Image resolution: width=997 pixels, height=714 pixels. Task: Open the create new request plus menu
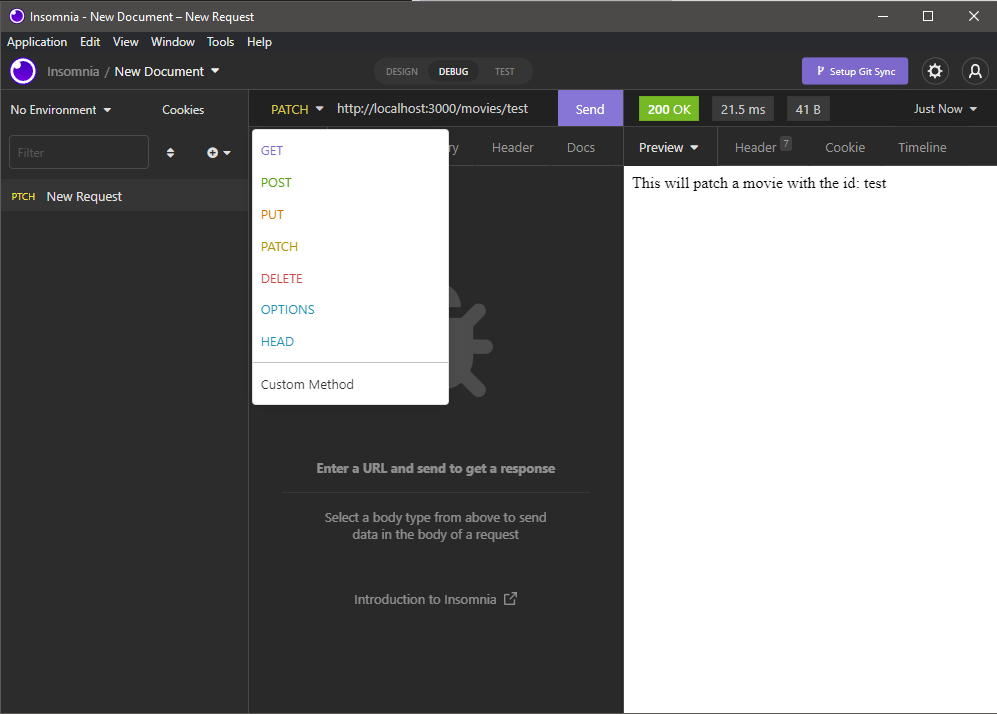219,153
